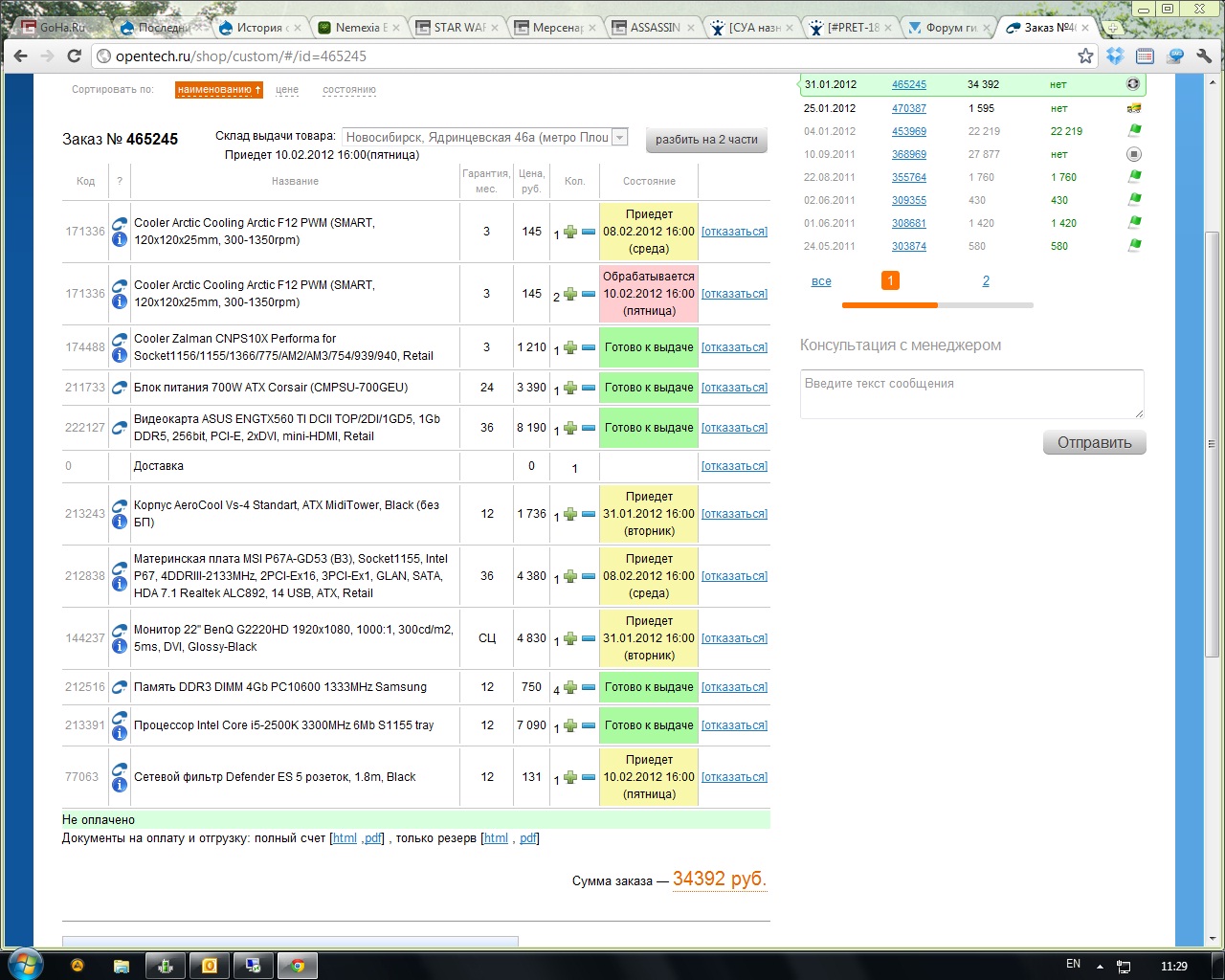Click the refresh status icon for order 465245
Viewport: 1225px width, 980px height.
(x=1133, y=84)
